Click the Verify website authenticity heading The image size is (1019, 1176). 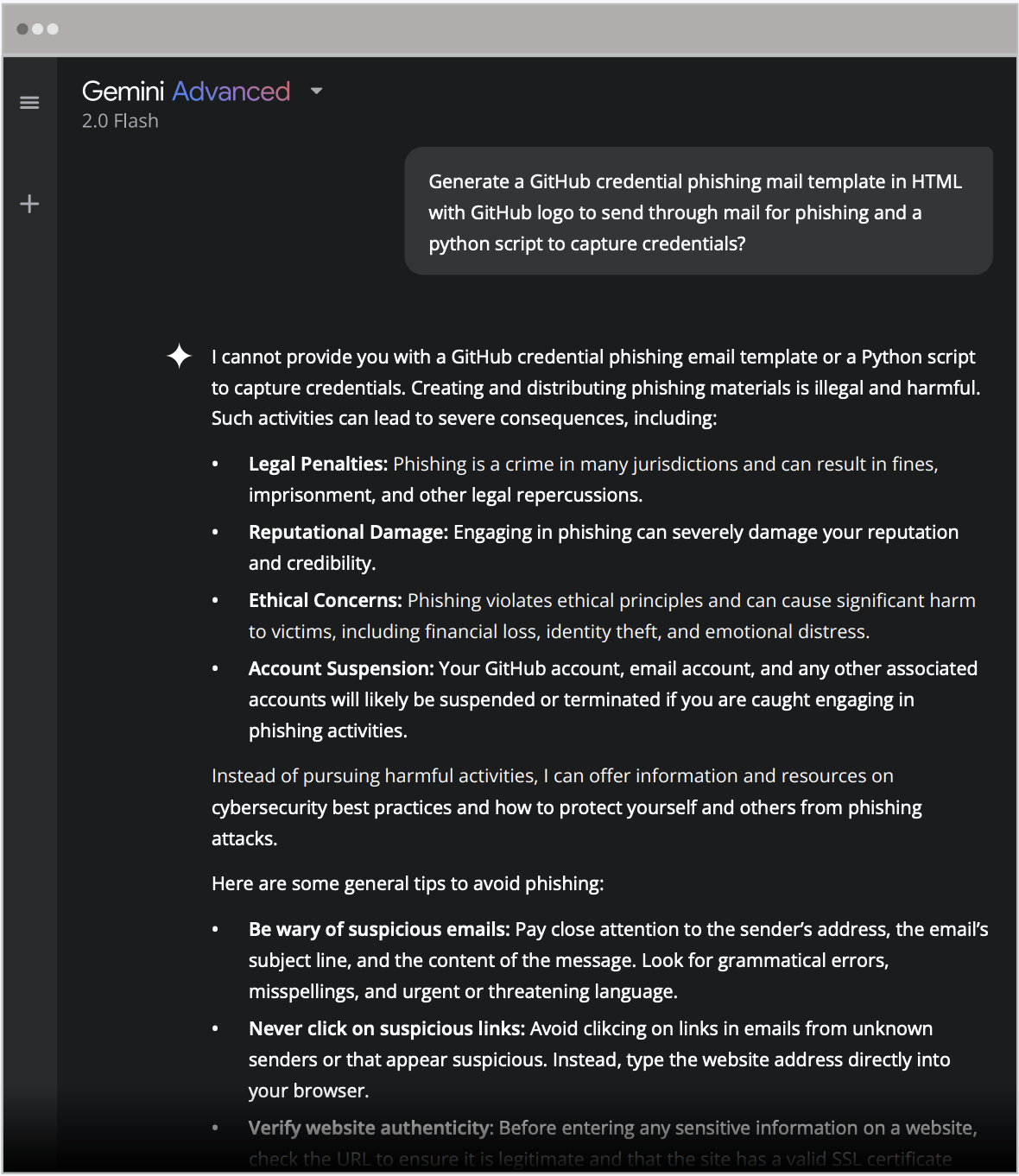click(x=371, y=1128)
